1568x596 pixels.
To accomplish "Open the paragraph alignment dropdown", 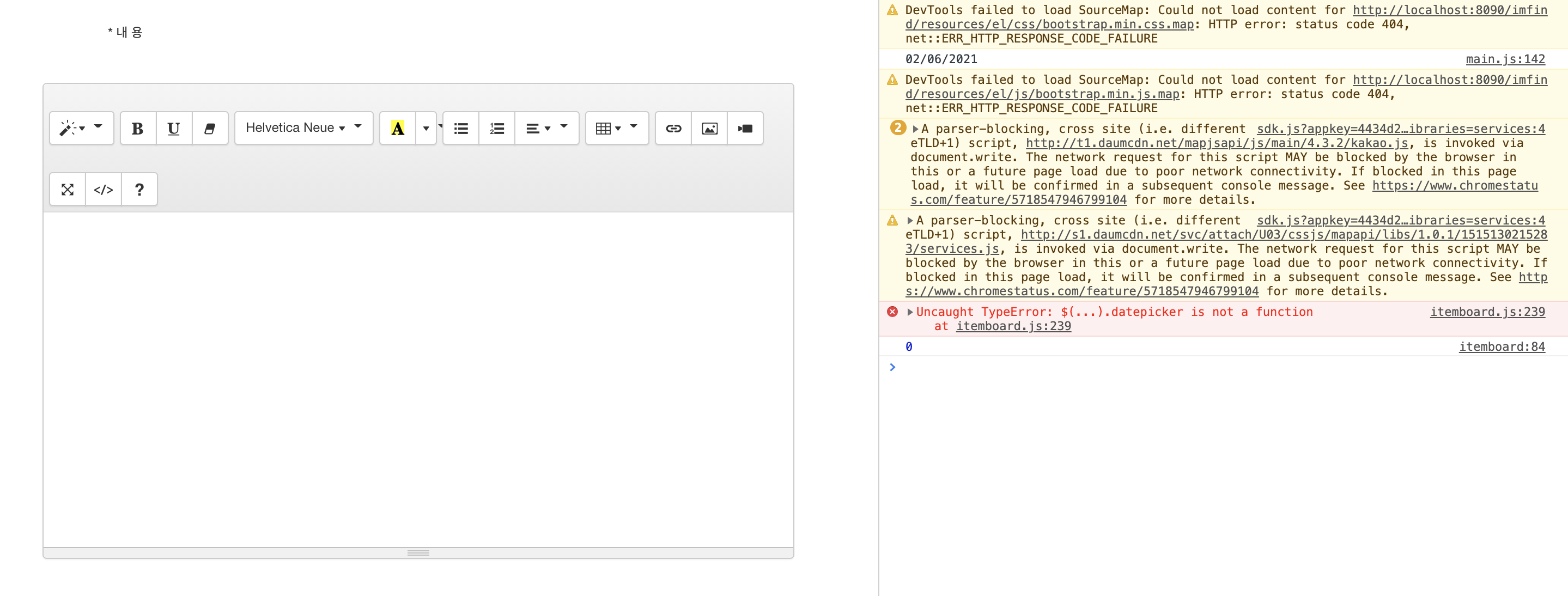I will pyautogui.click(x=546, y=128).
